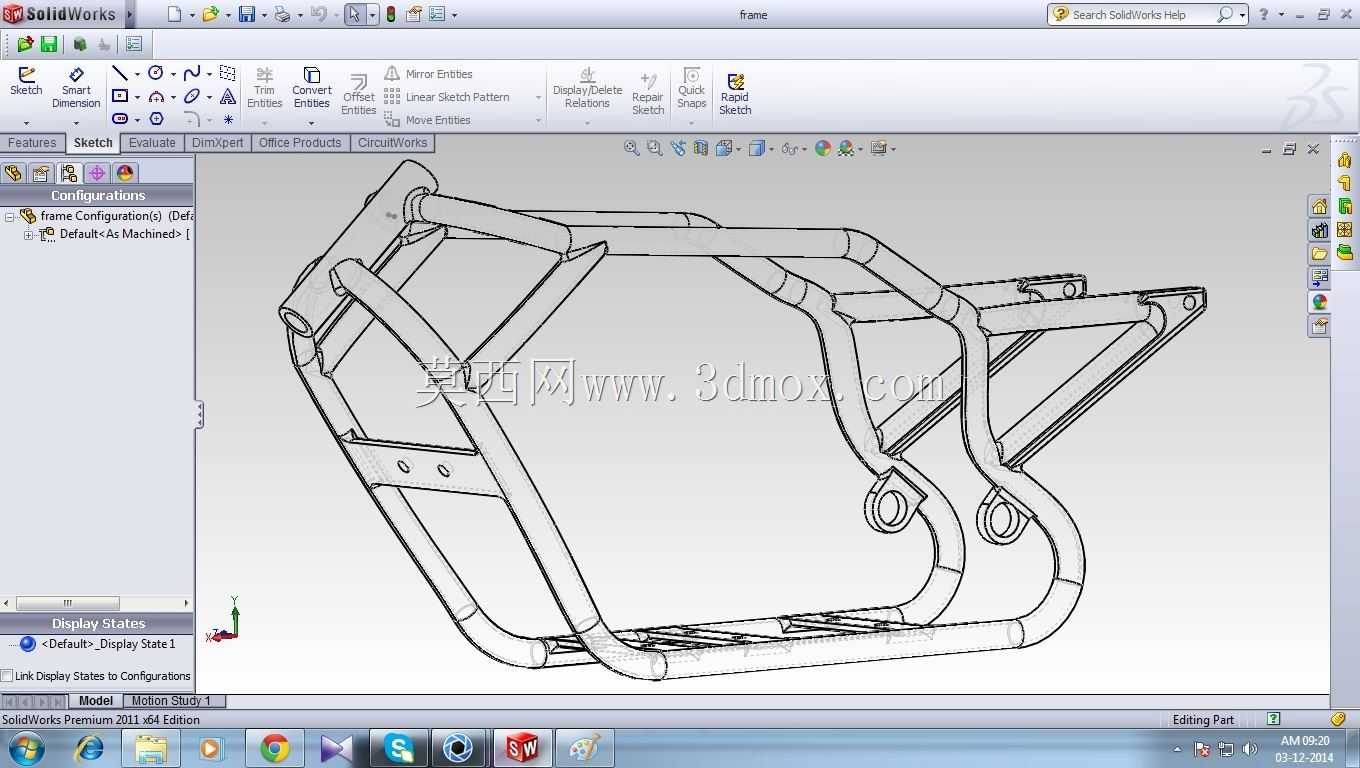
Task: Select the Smart Dimension tool
Action: point(76,88)
